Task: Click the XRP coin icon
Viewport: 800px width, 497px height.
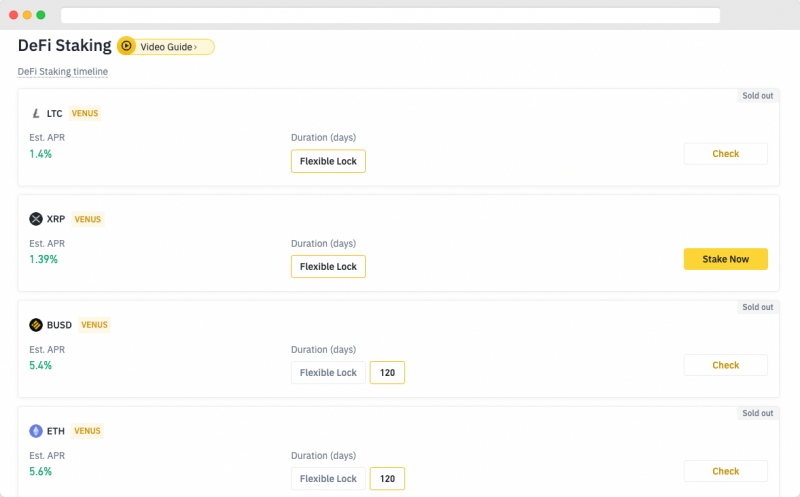Action: click(36, 219)
